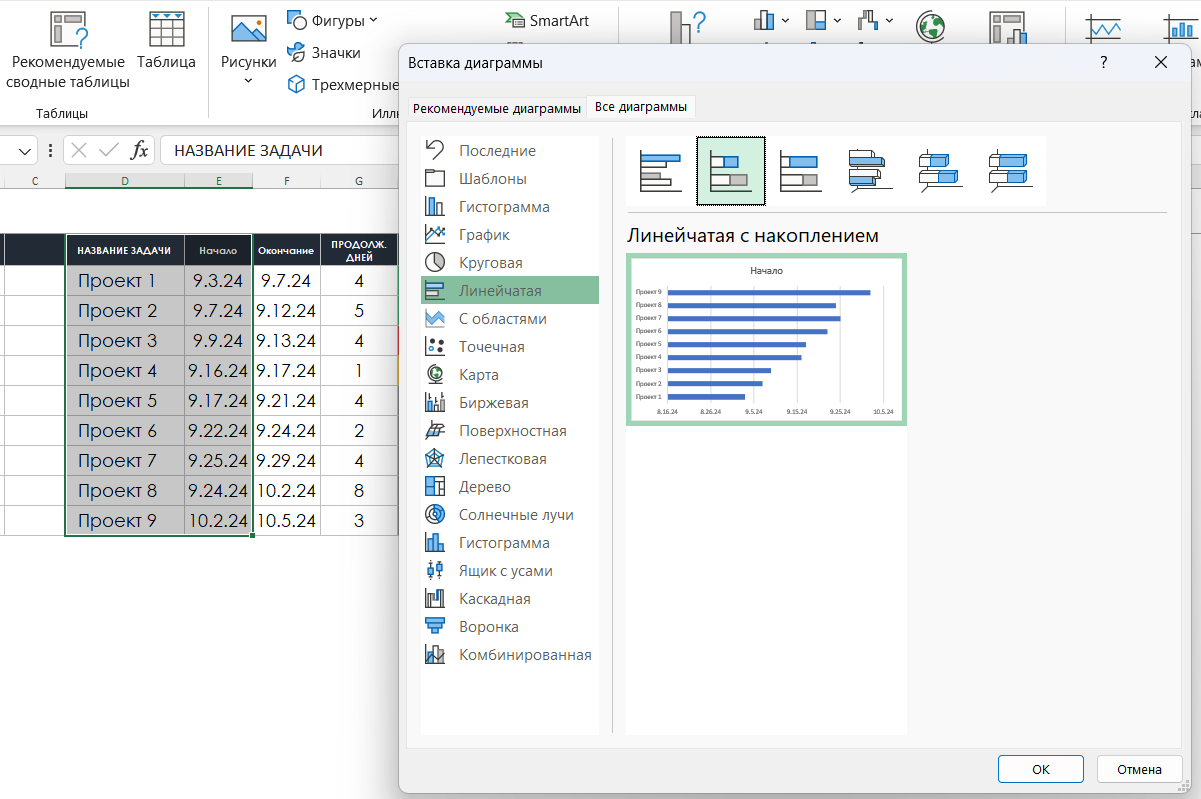1201x799 pixels.
Task: Insert Трехмерные 3D models
Action: [x=343, y=85]
